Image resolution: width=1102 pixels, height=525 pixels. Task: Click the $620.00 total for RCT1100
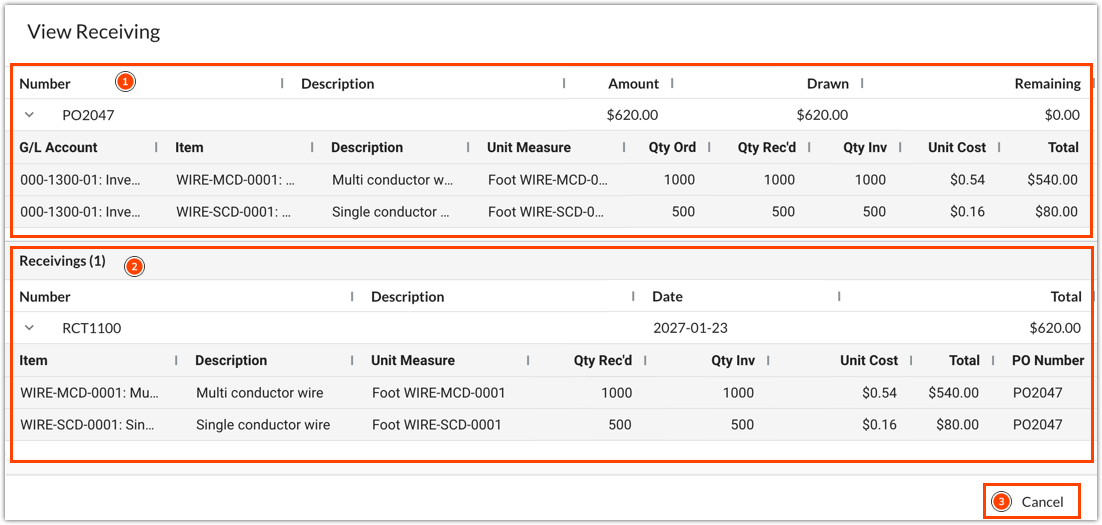[1055, 328]
